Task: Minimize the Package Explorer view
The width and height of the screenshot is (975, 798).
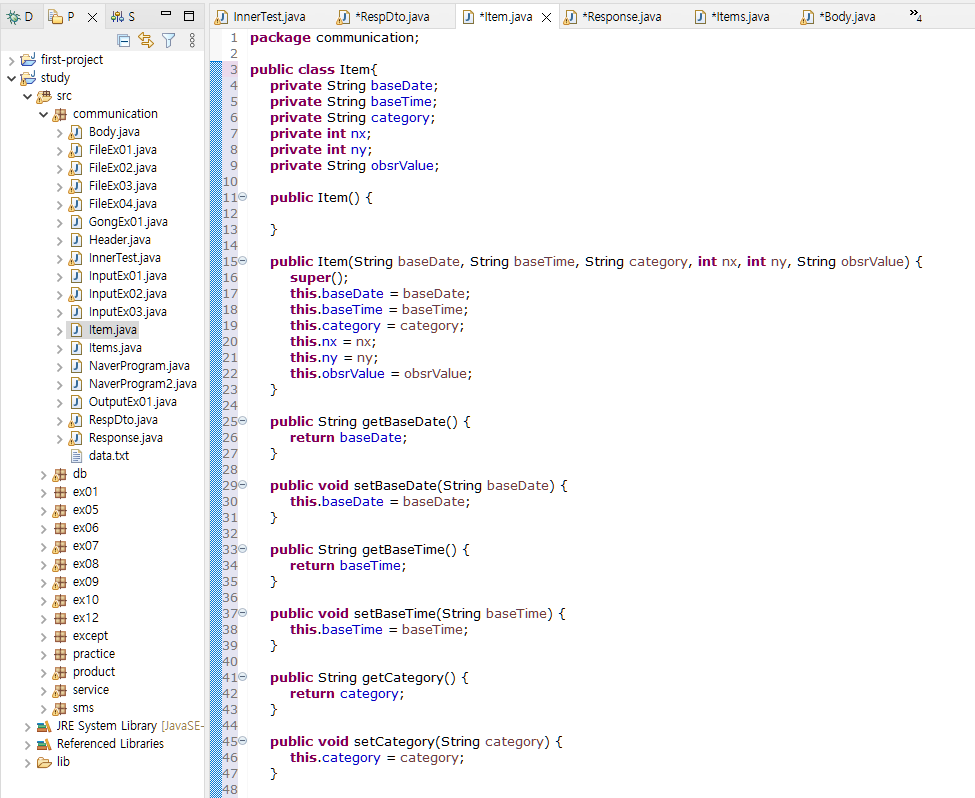Action: 165,14
